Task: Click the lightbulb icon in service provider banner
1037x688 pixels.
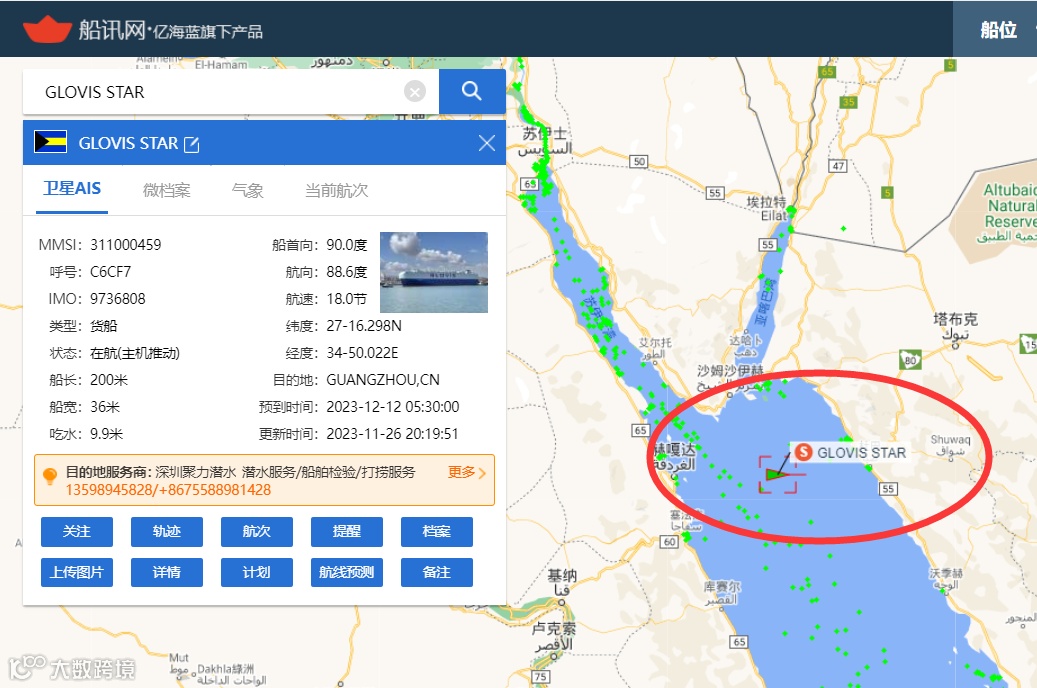Action: point(50,476)
